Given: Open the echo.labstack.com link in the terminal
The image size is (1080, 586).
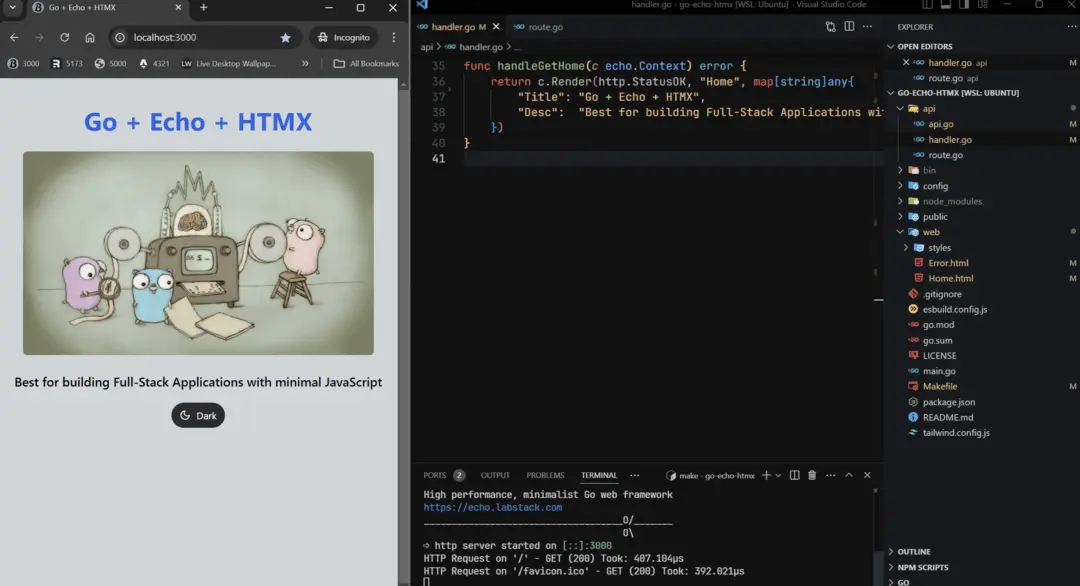Looking at the screenshot, I should (x=492, y=507).
